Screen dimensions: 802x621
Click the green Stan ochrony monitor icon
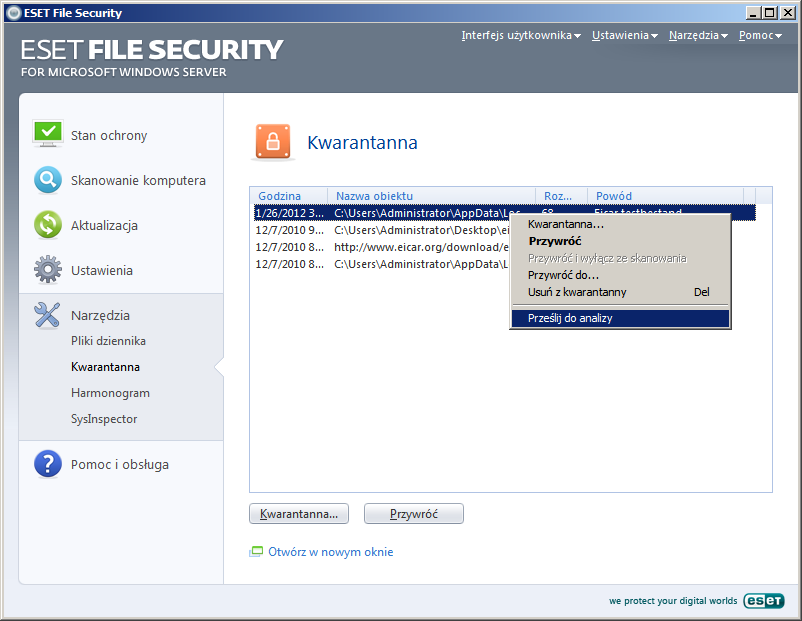(x=48, y=134)
